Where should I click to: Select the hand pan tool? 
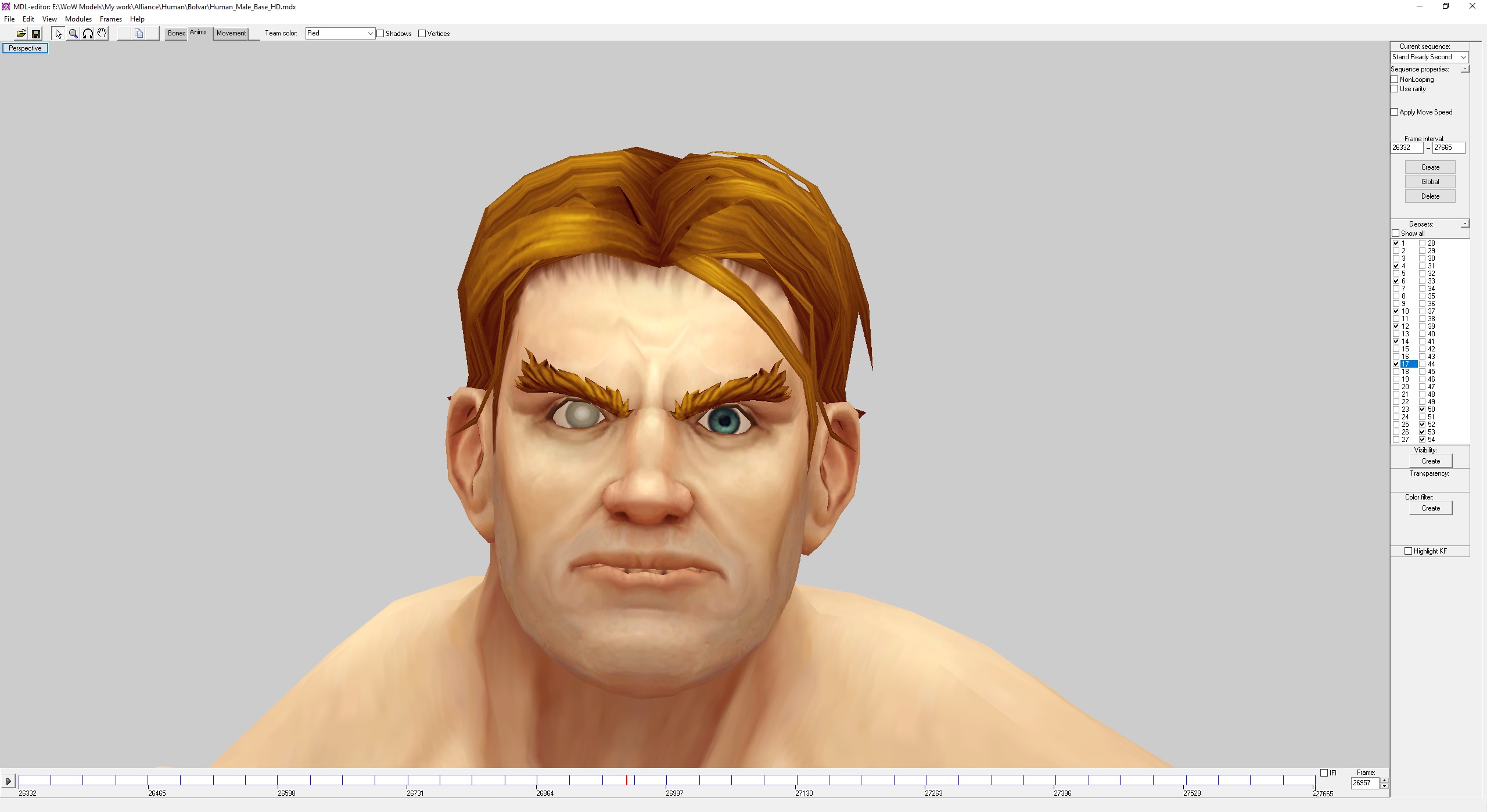coord(102,34)
